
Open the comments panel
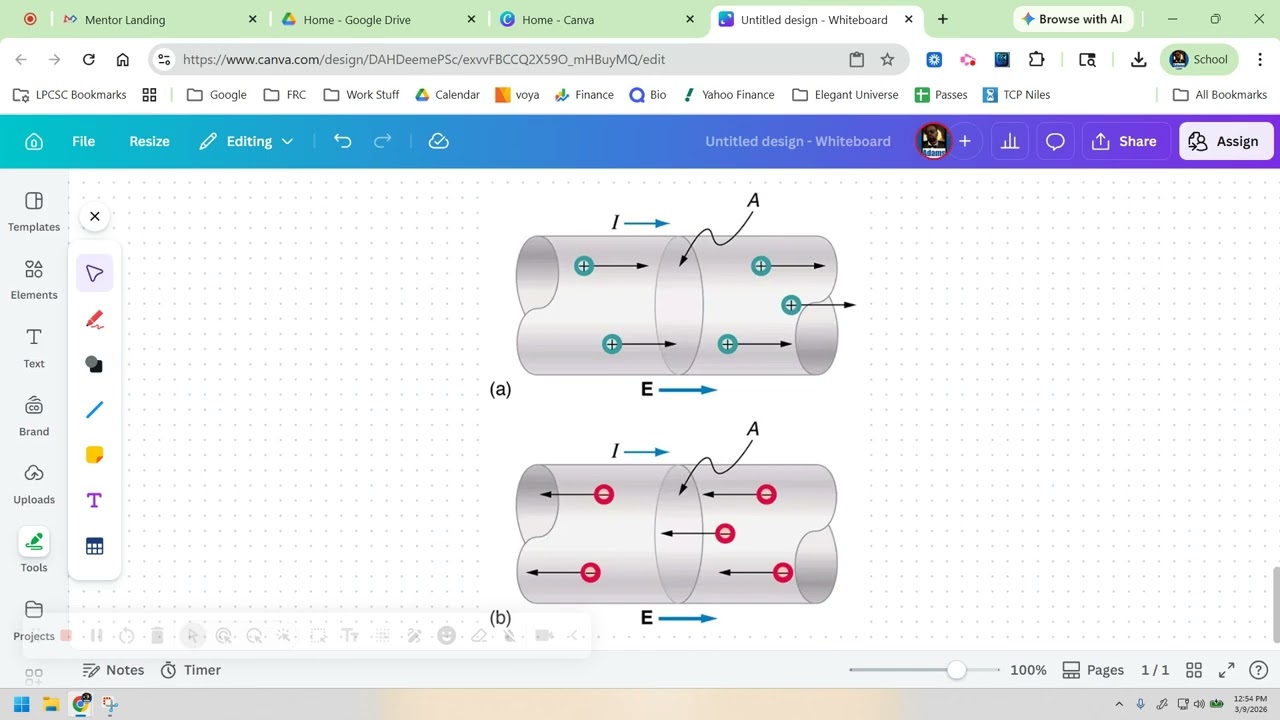(1055, 141)
